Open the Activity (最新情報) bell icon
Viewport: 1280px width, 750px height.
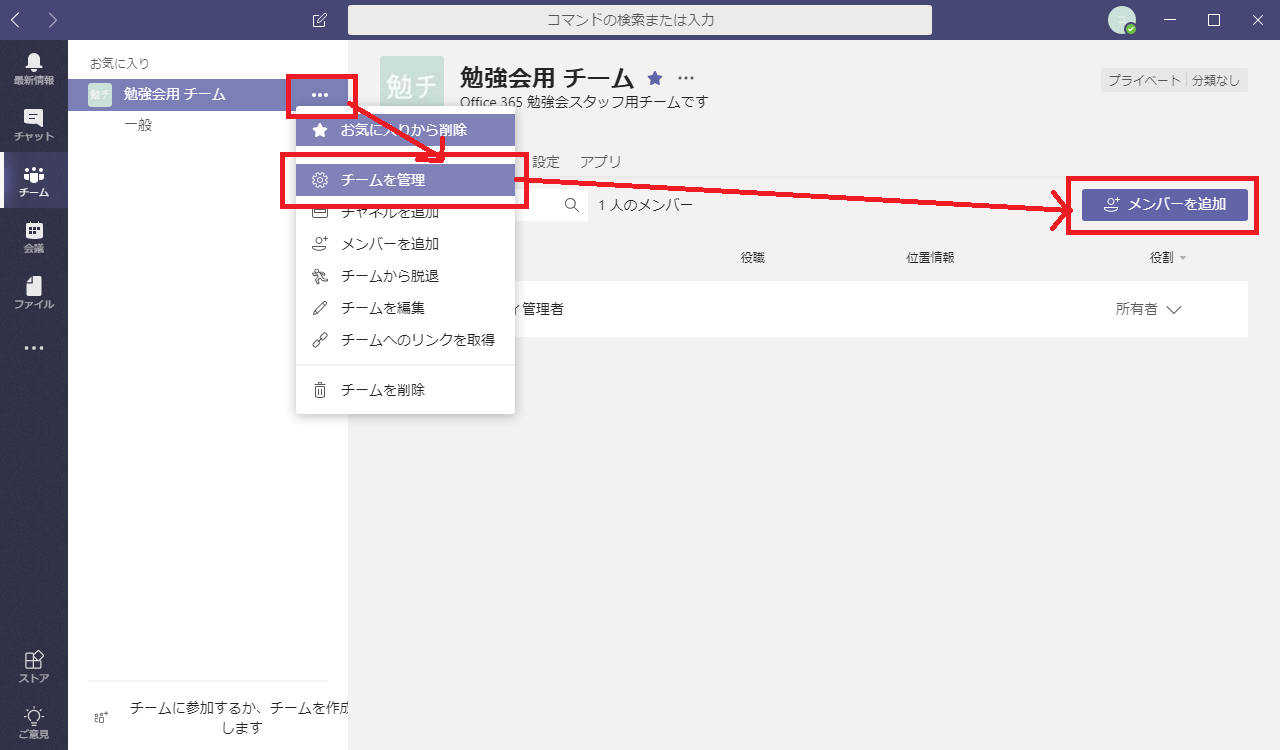[34, 68]
